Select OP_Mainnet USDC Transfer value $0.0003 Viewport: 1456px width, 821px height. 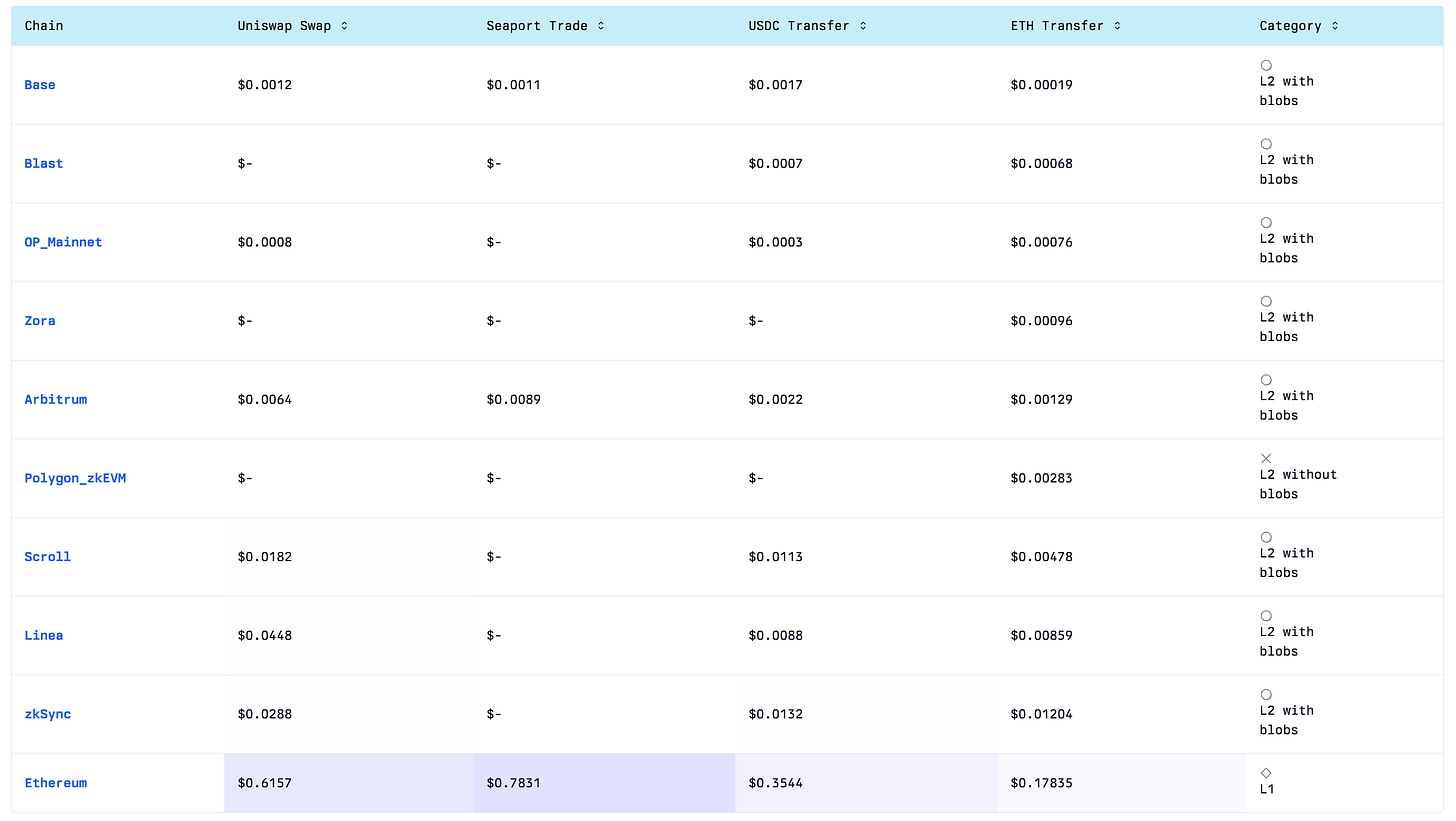pos(776,242)
